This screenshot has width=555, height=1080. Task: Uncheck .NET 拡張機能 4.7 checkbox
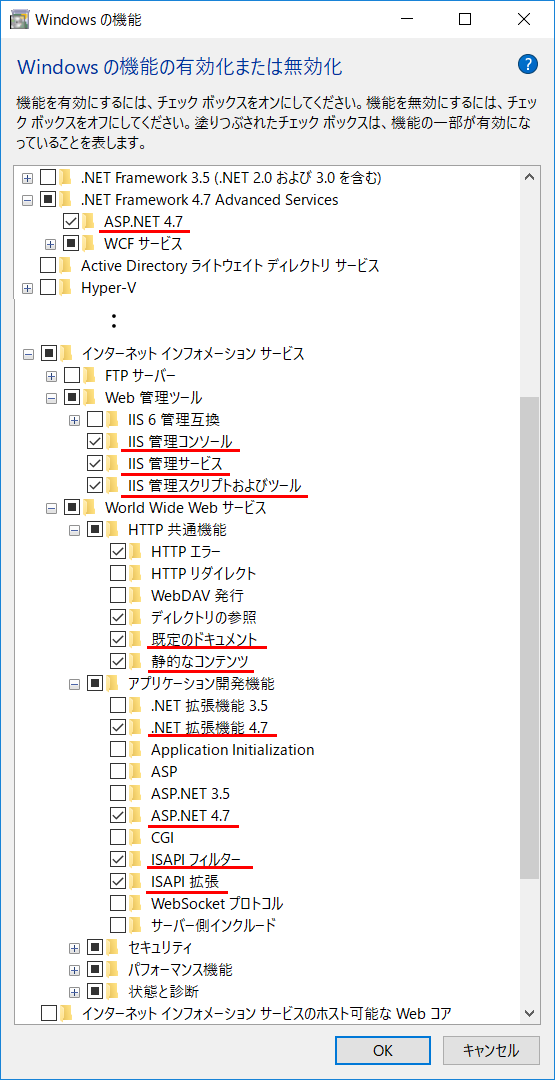point(118,727)
